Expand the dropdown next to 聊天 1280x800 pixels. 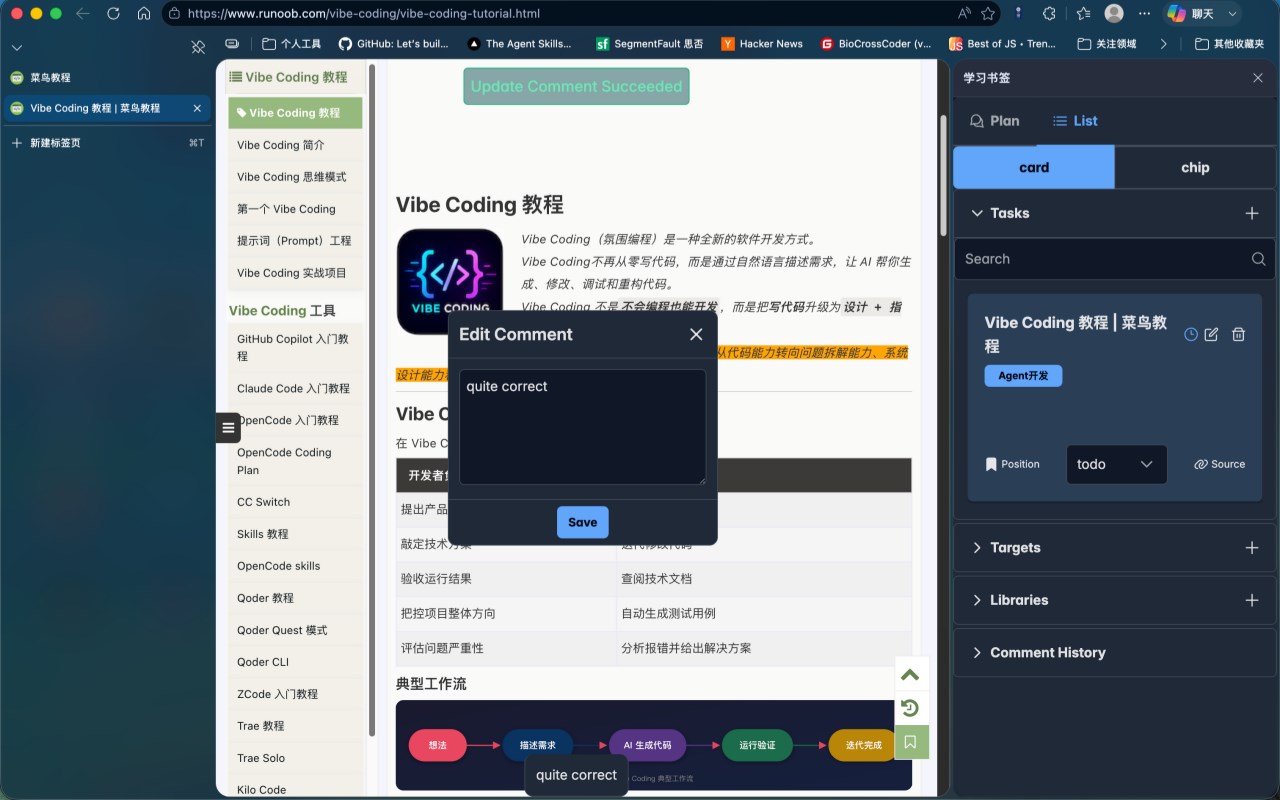tap(1232, 14)
